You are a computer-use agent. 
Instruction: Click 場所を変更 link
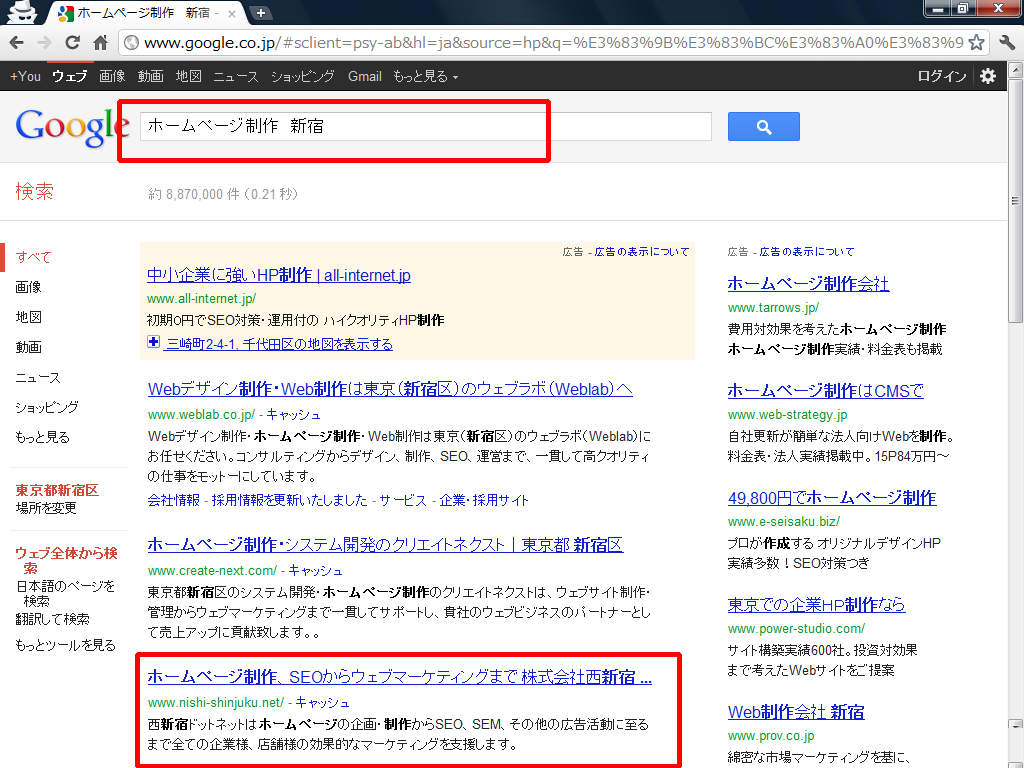pyautogui.click(x=46, y=507)
